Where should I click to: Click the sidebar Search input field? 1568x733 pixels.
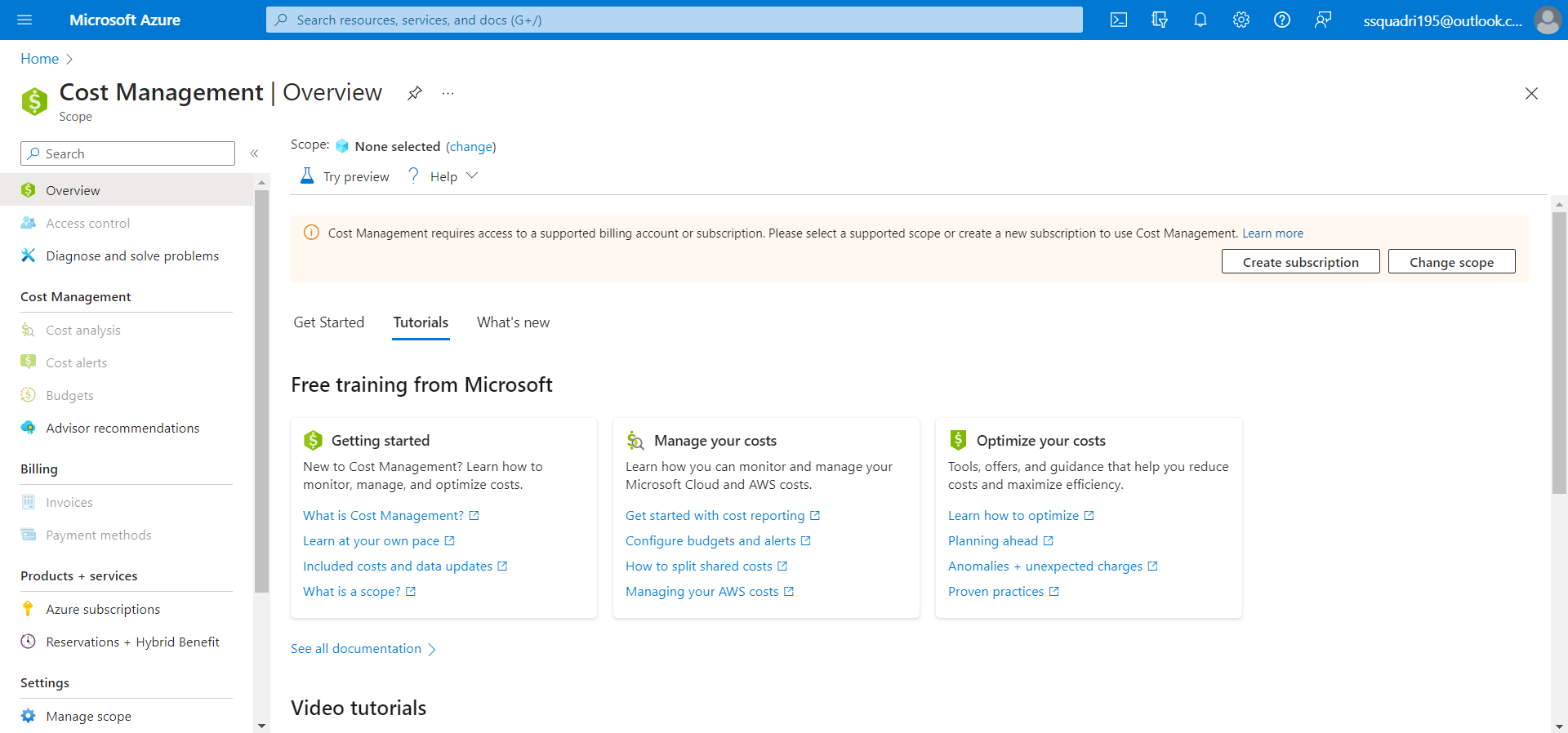click(127, 153)
